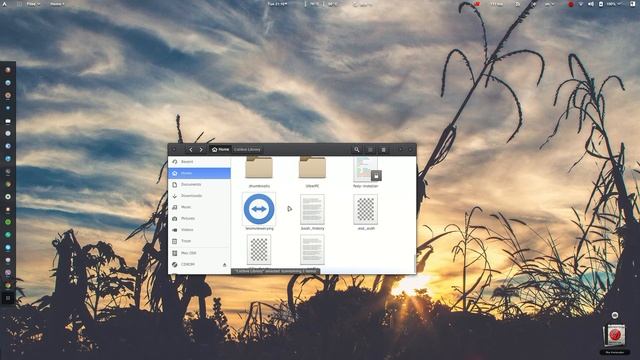Click the Videos camcorder icon in sidebar
Screen dimensions: 640x360
175,230
